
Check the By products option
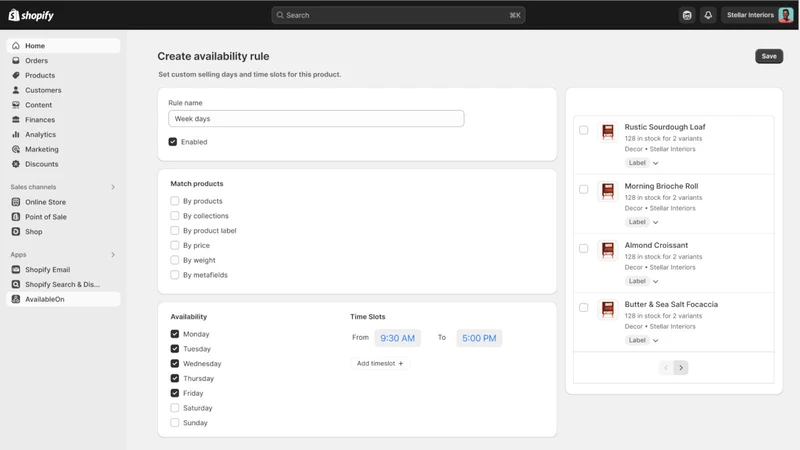pyautogui.click(x=174, y=201)
